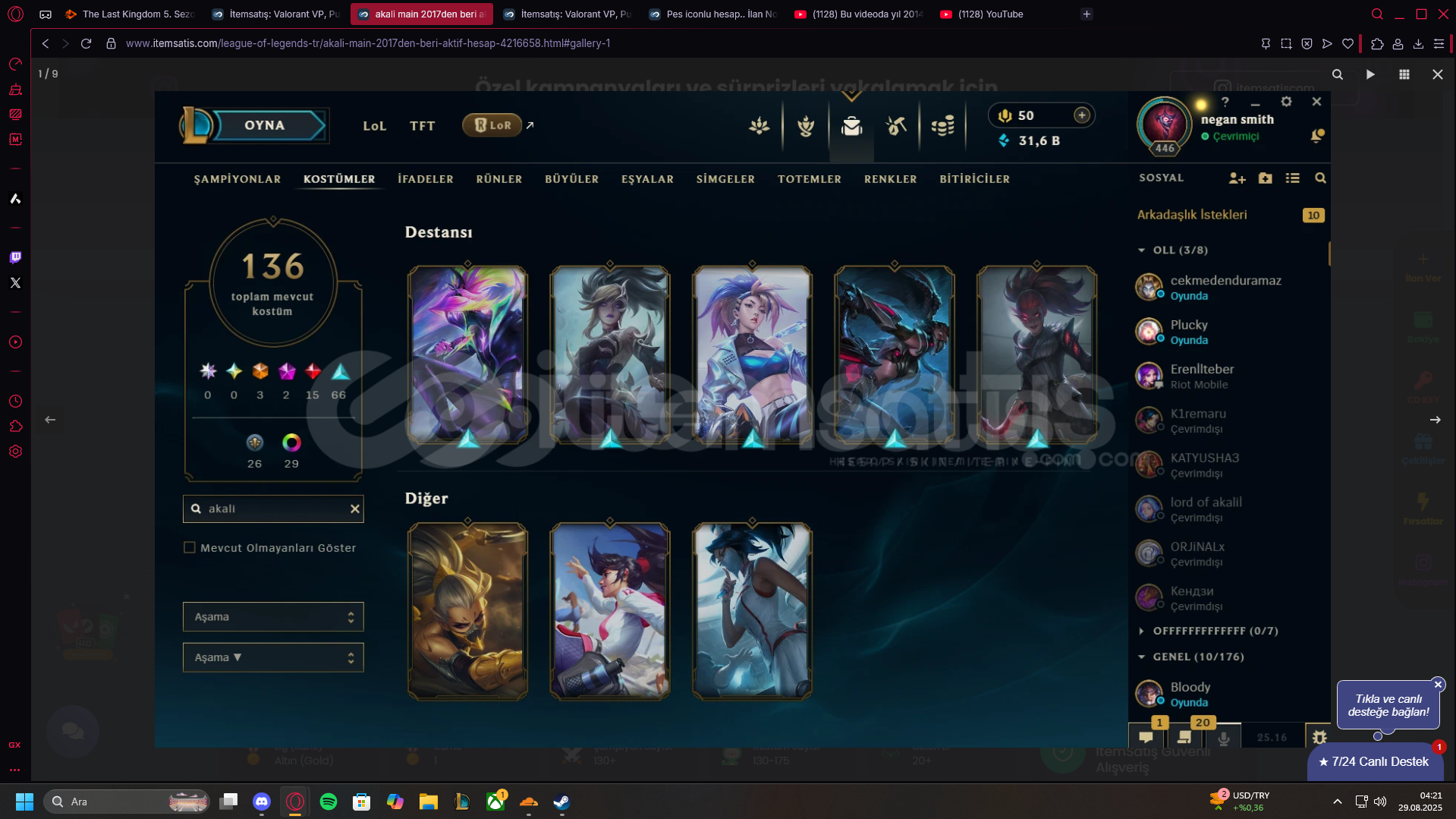Open the missions icon with badge 20

pyautogui.click(x=1185, y=736)
